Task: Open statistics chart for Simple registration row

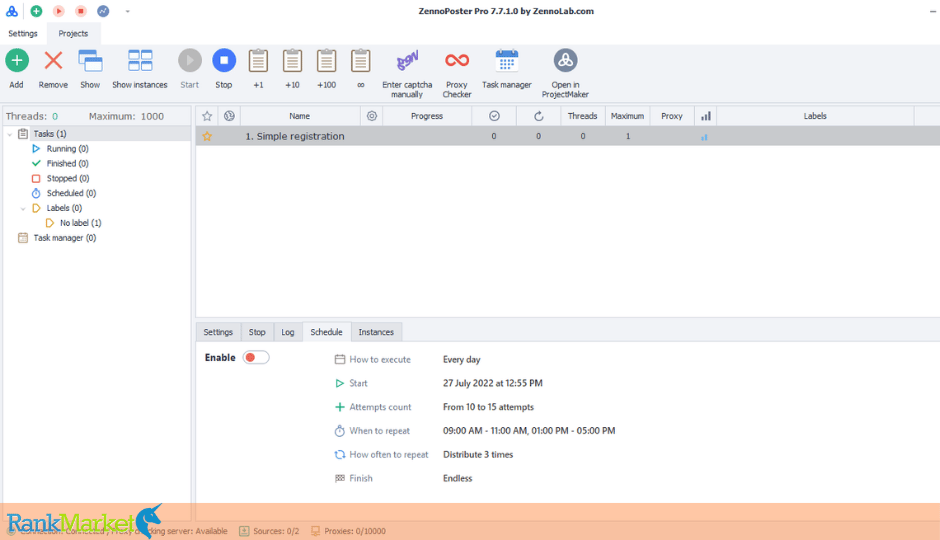Action: 704,137
